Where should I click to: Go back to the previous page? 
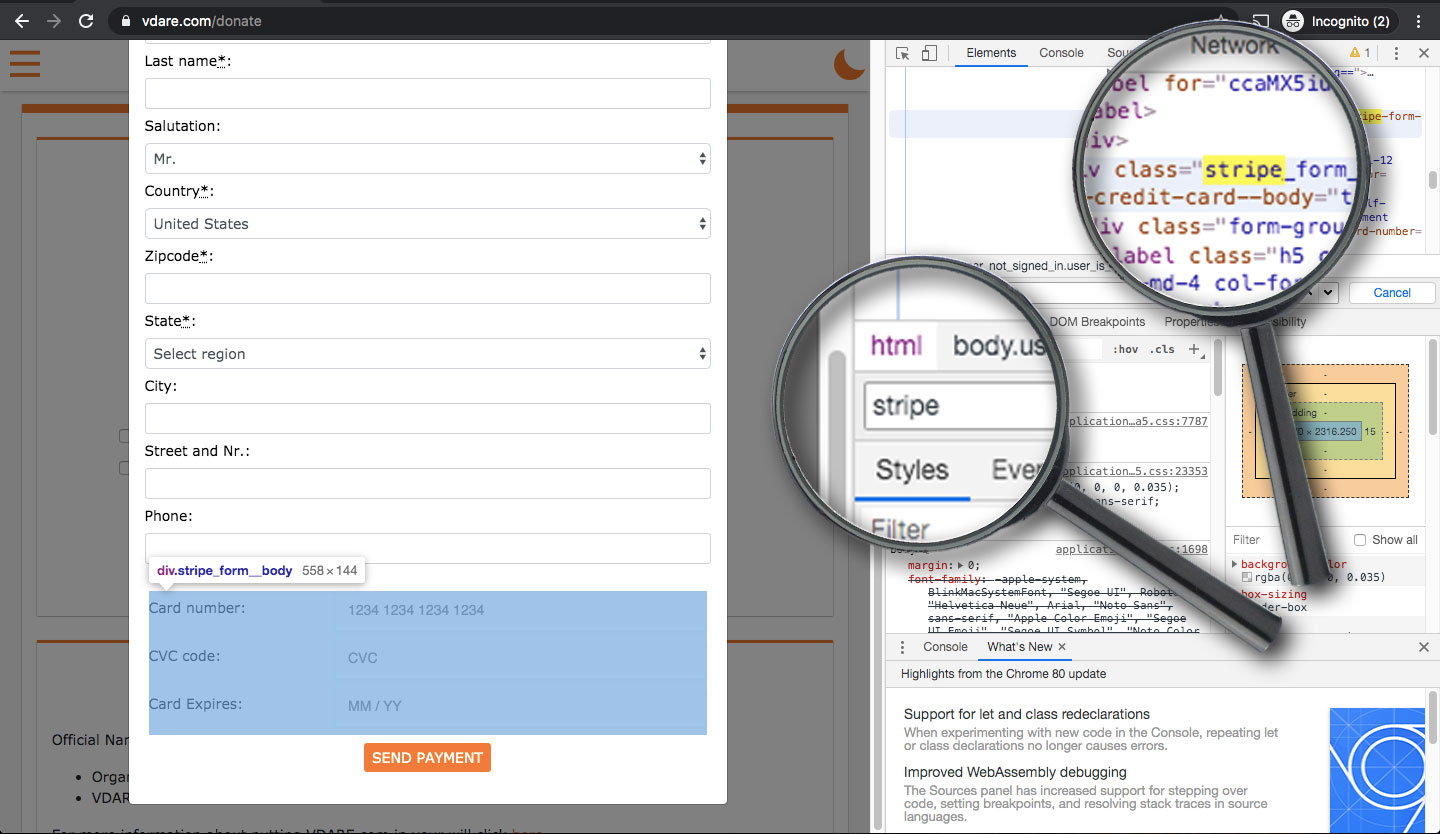22,21
